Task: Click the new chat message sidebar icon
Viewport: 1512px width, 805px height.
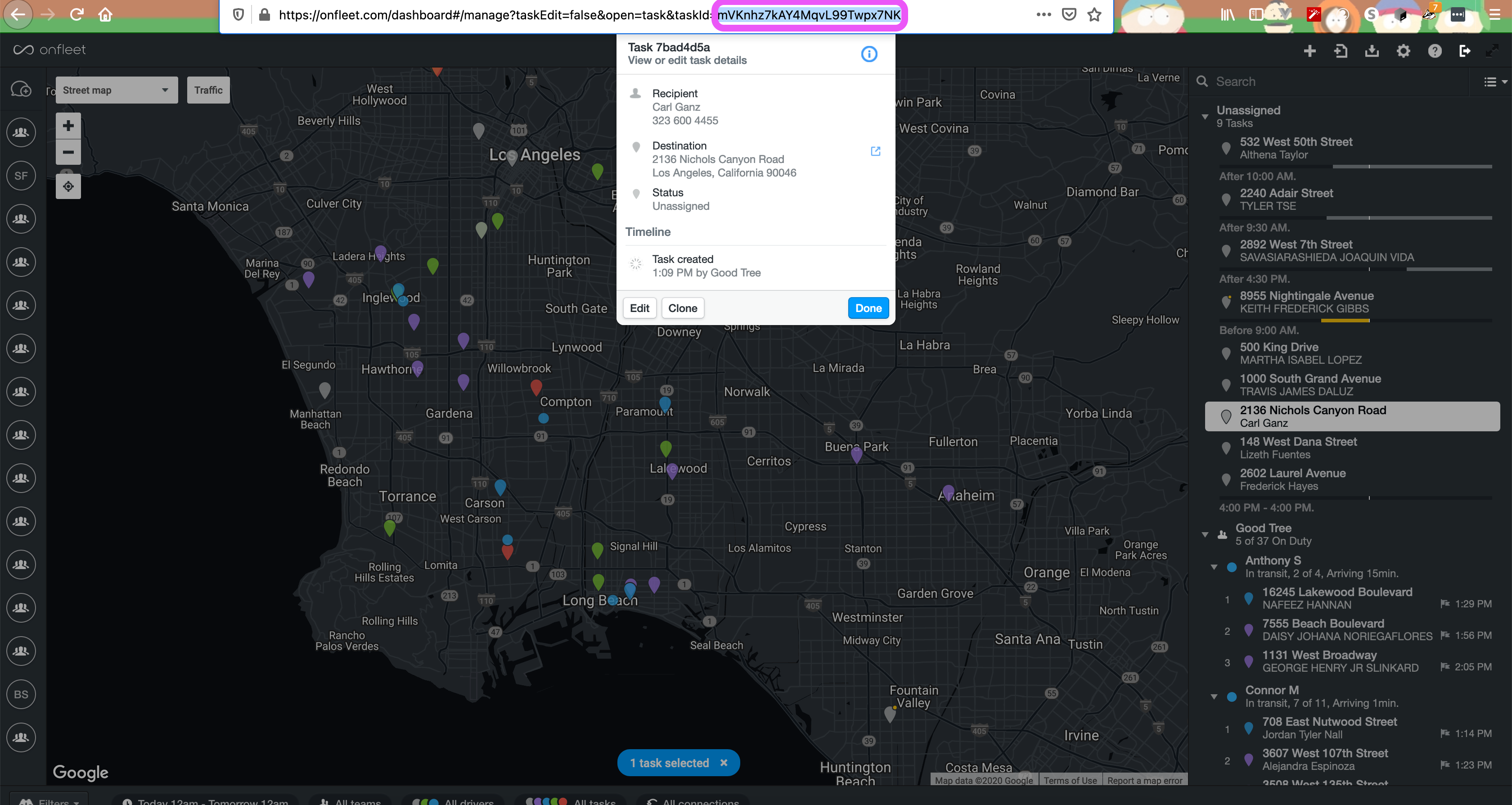Action: [21, 89]
